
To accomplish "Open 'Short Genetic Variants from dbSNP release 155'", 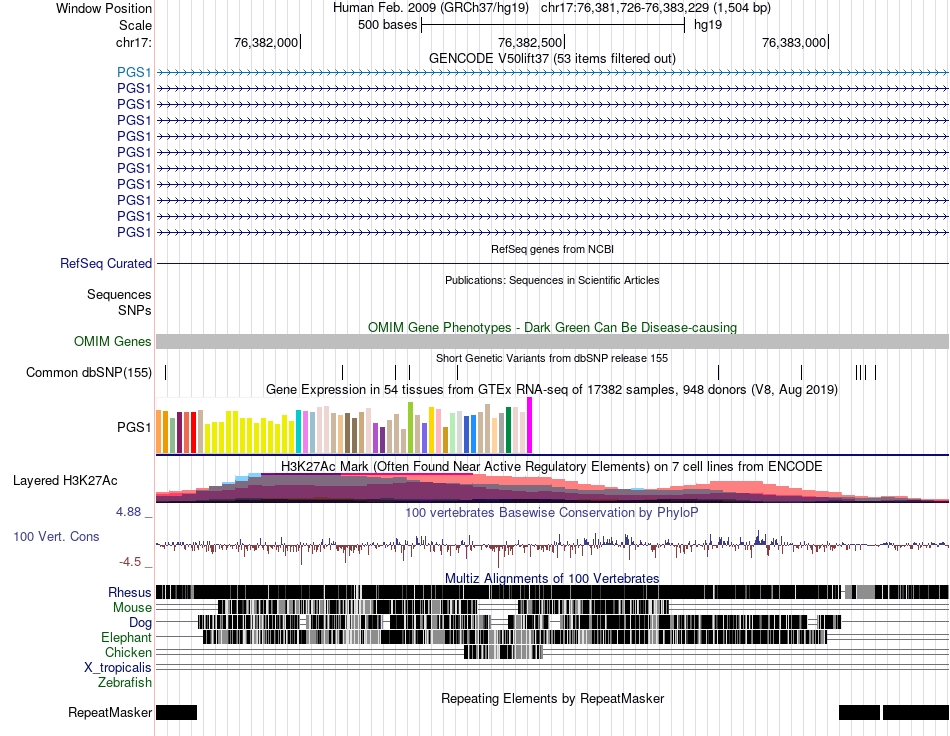I will (552, 358).
